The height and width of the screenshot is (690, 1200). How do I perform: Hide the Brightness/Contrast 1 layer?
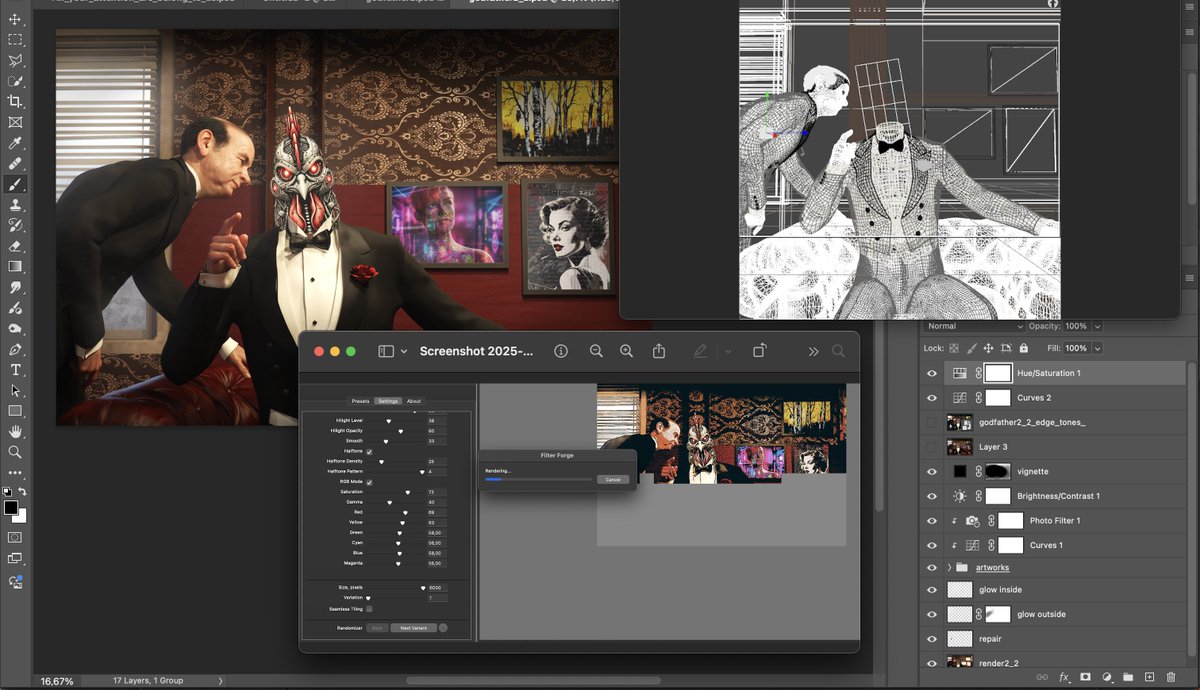coord(932,496)
